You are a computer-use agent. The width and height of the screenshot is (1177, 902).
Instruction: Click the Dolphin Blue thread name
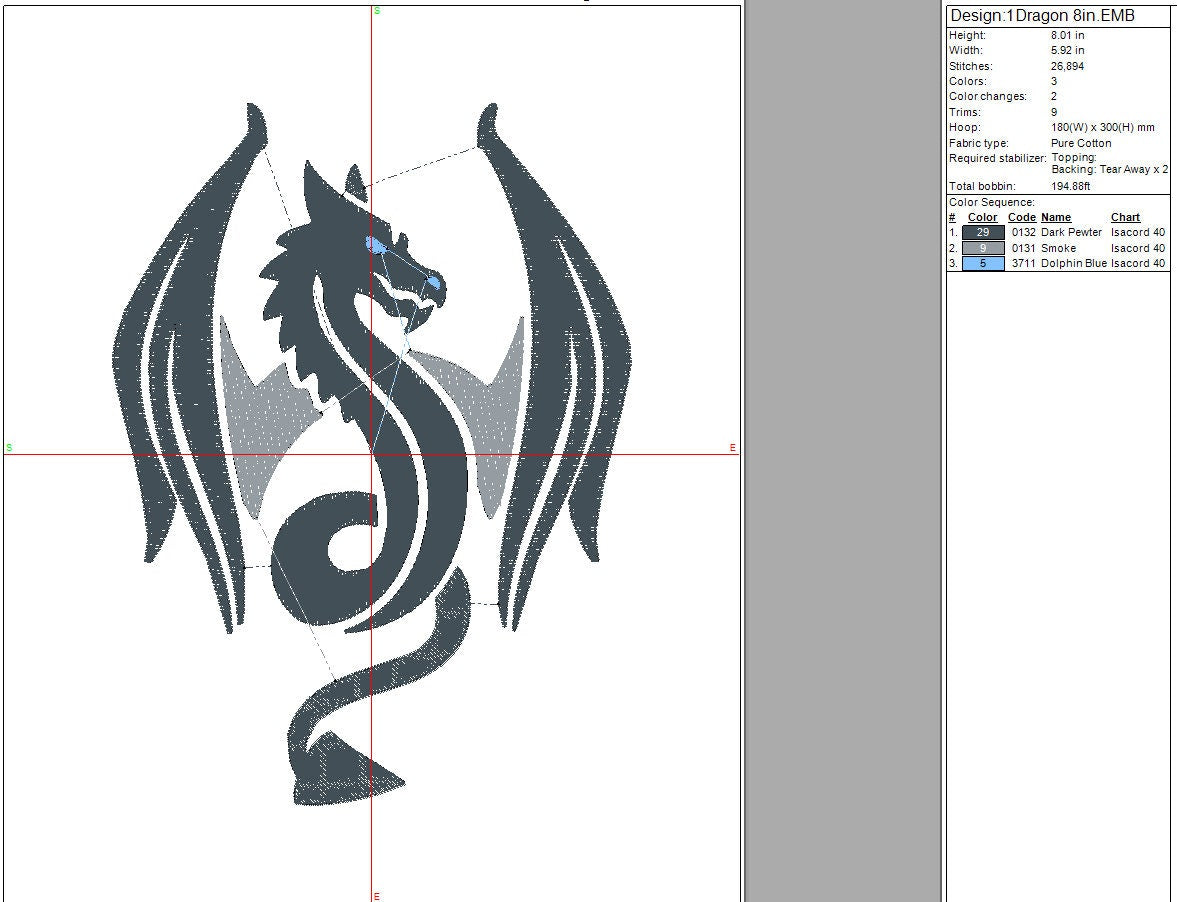click(1073, 264)
